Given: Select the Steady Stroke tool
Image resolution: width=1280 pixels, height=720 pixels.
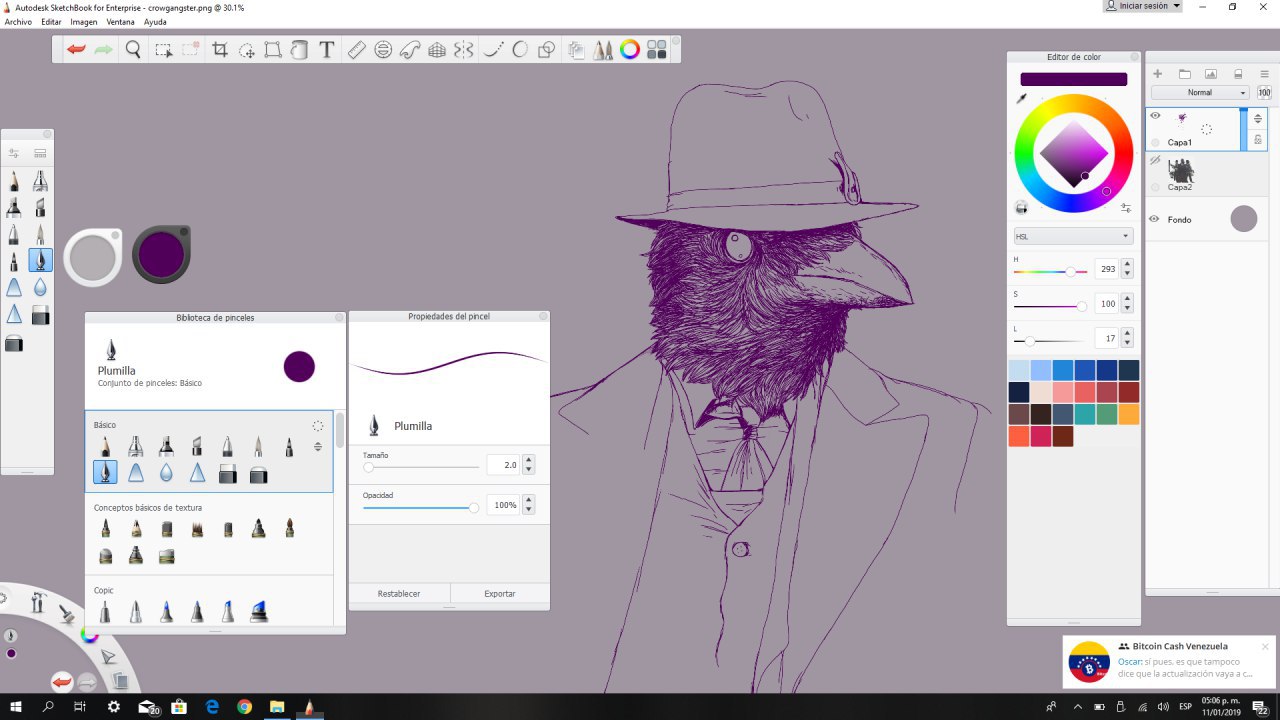Looking at the screenshot, I should [493, 49].
